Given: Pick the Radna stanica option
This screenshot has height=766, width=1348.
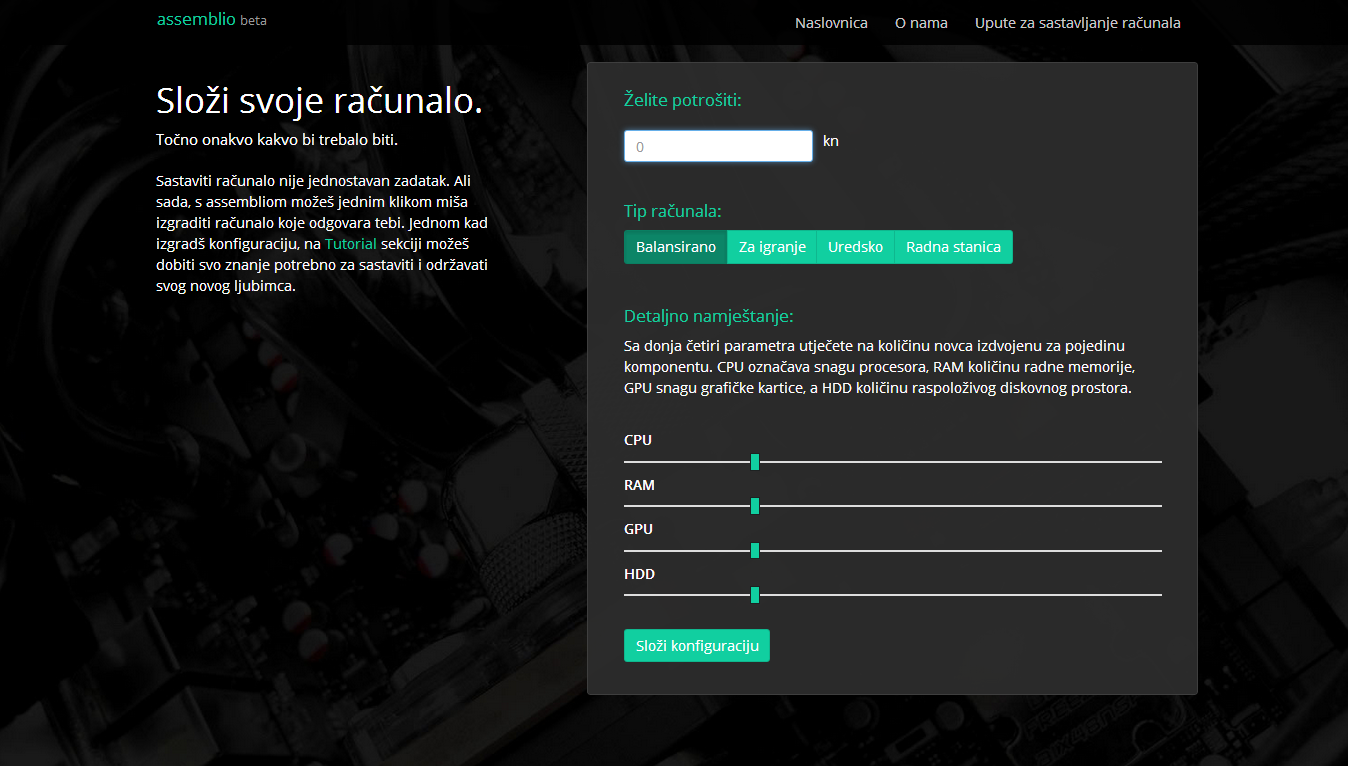Looking at the screenshot, I should 953,247.
